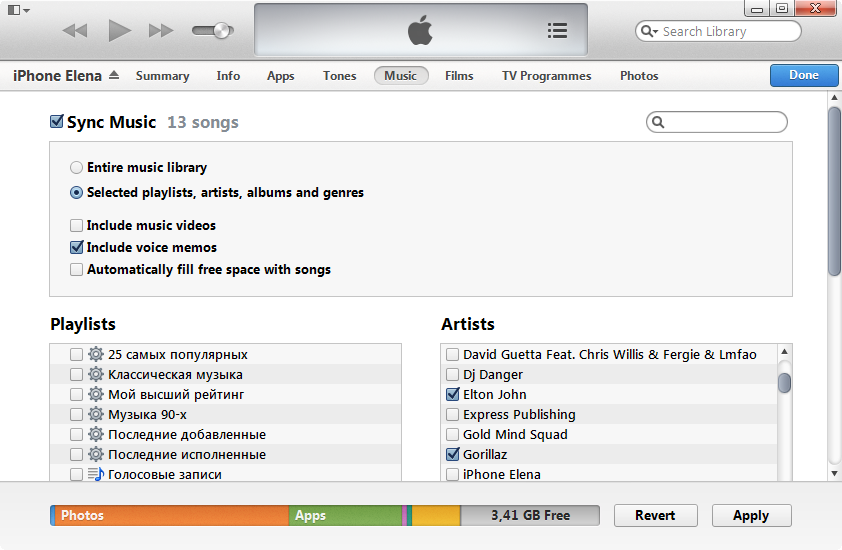The width and height of the screenshot is (842, 550).
Task: Click the play button
Action: coord(119,30)
